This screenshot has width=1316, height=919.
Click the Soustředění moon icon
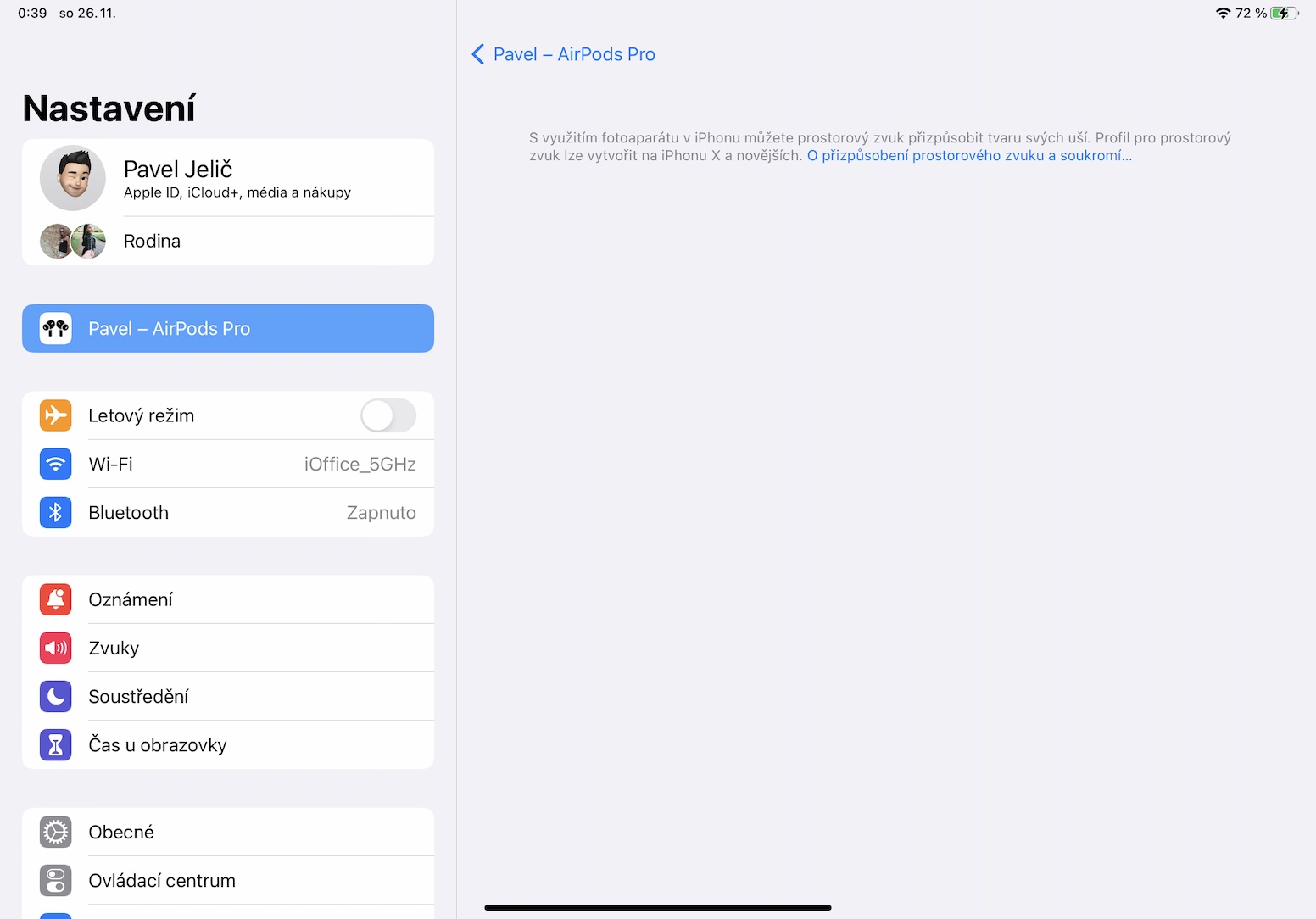point(56,696)
